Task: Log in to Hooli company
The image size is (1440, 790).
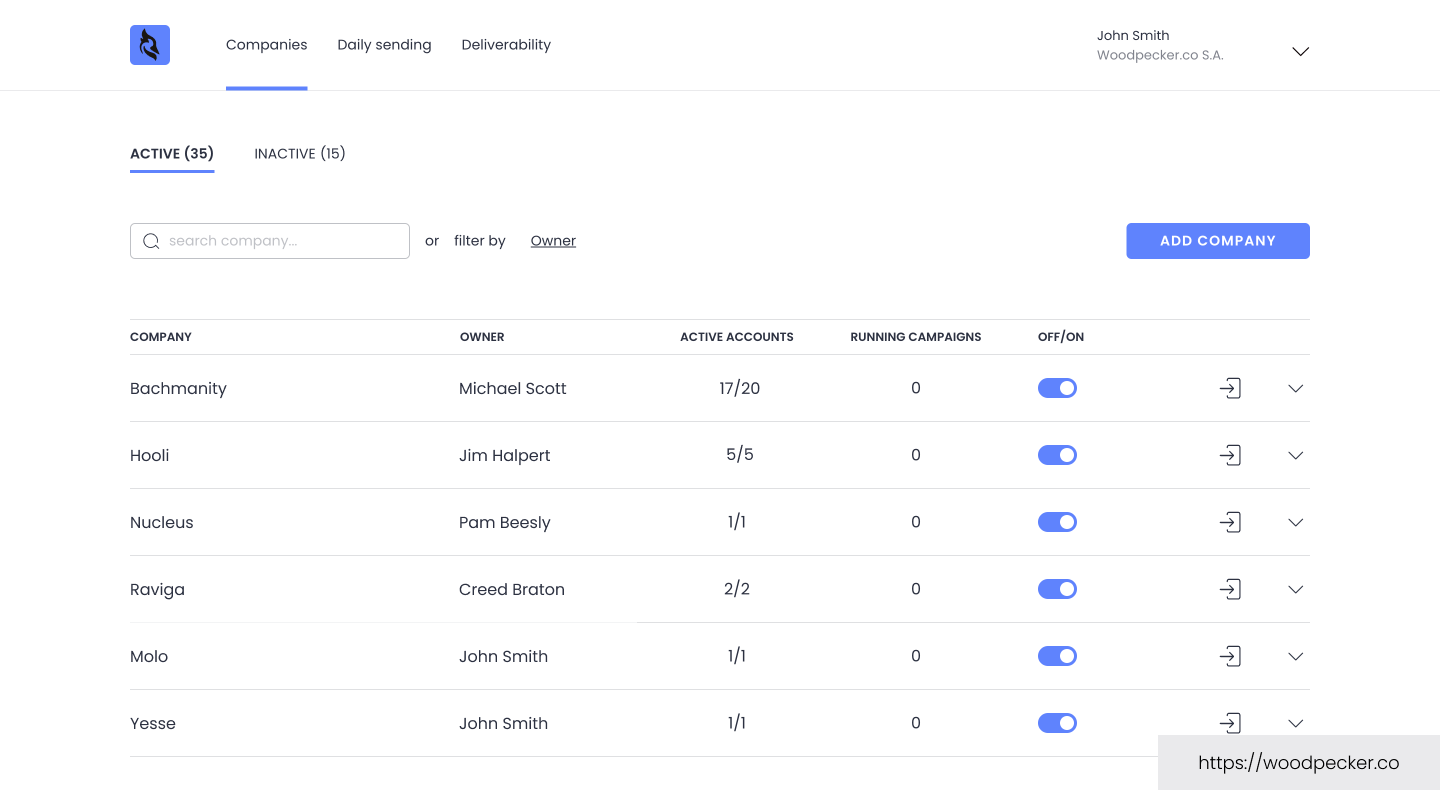Action: pyautogui.click(x=1230, y=455)
